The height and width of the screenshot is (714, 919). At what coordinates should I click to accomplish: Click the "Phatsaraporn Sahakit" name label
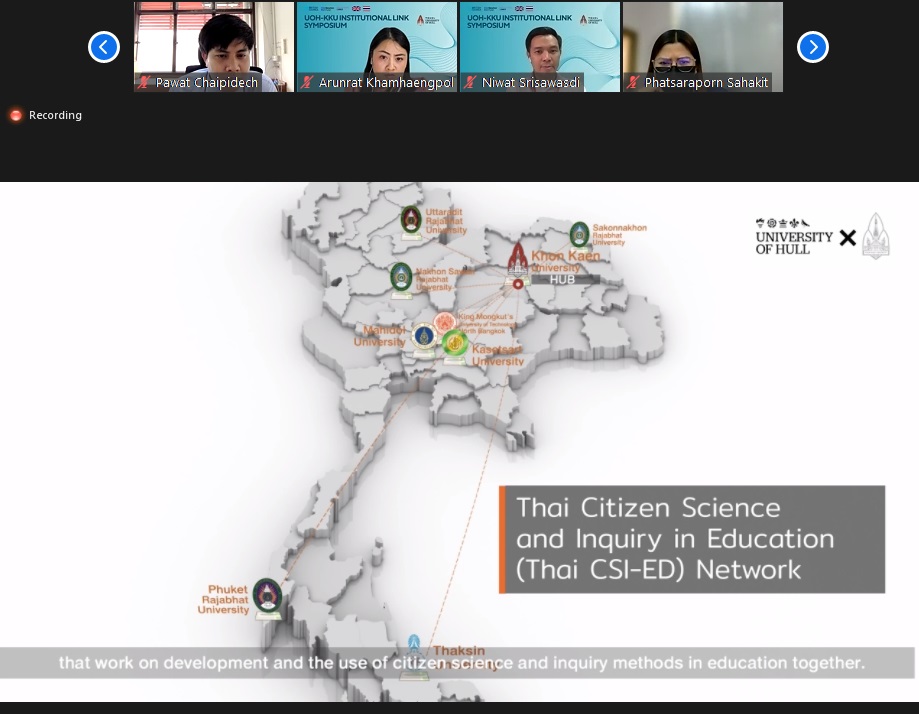(x=706, y=83)
